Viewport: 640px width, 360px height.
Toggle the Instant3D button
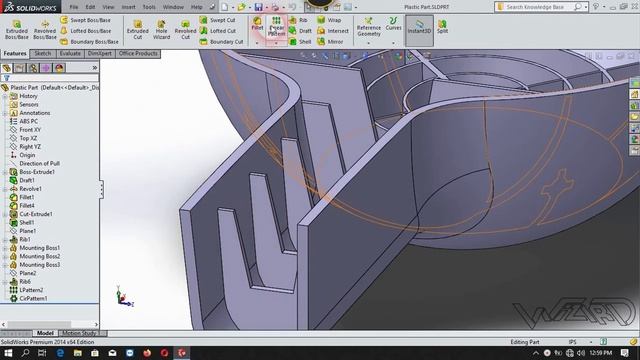coord(420,30)
